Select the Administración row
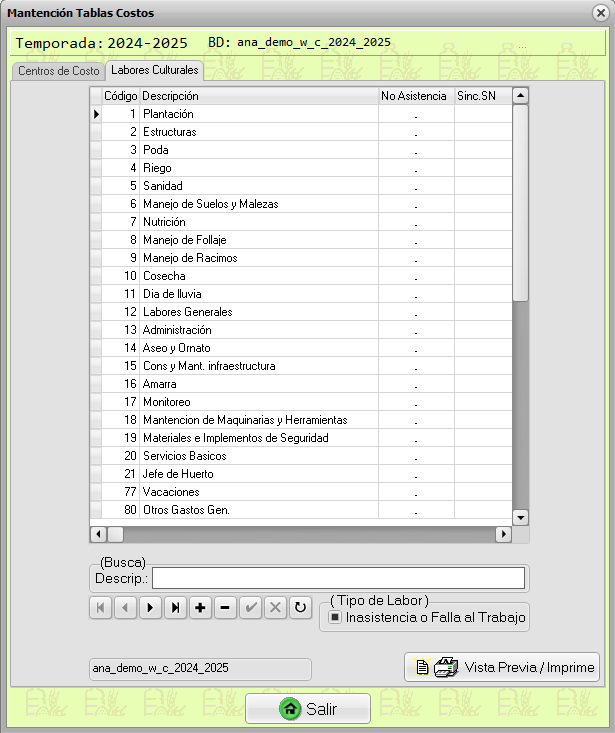This screenshot has width=615, height=733. 301,330
